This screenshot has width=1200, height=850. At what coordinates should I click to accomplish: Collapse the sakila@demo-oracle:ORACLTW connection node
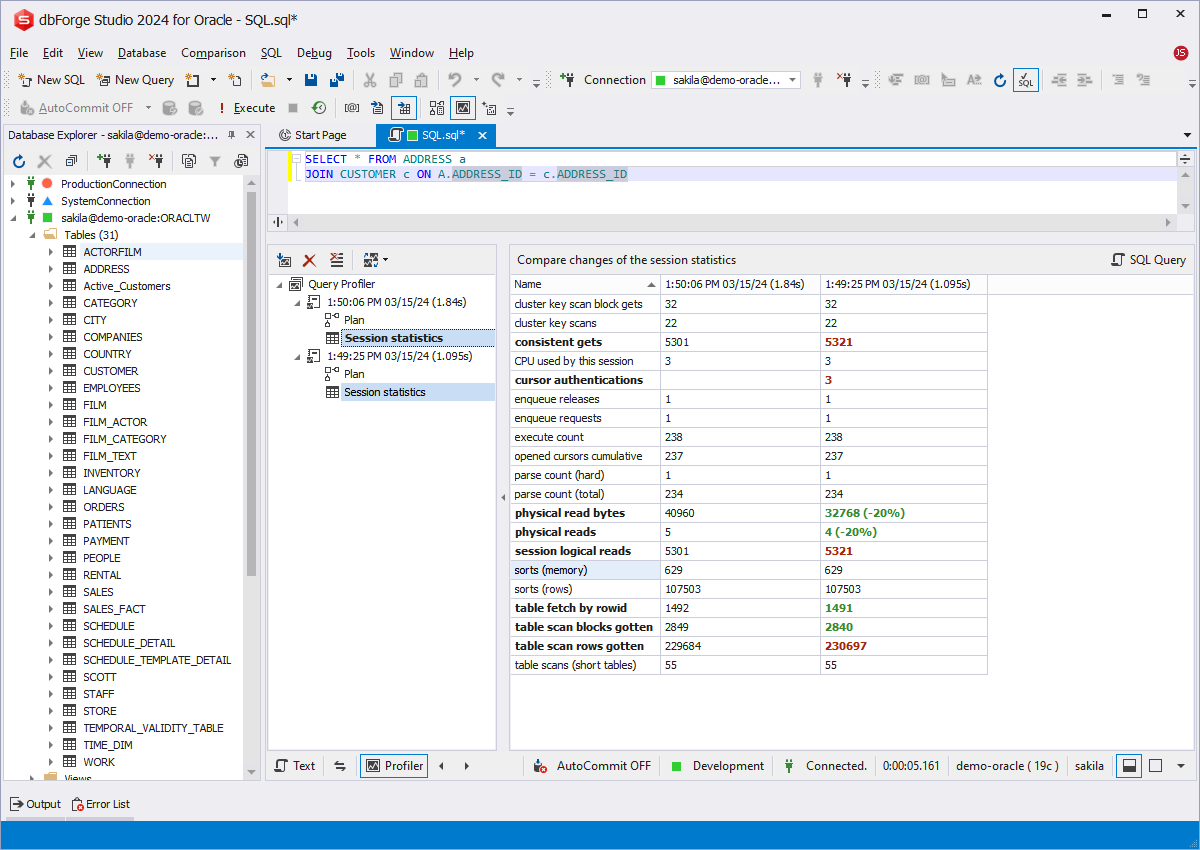(x=13, y=218)
